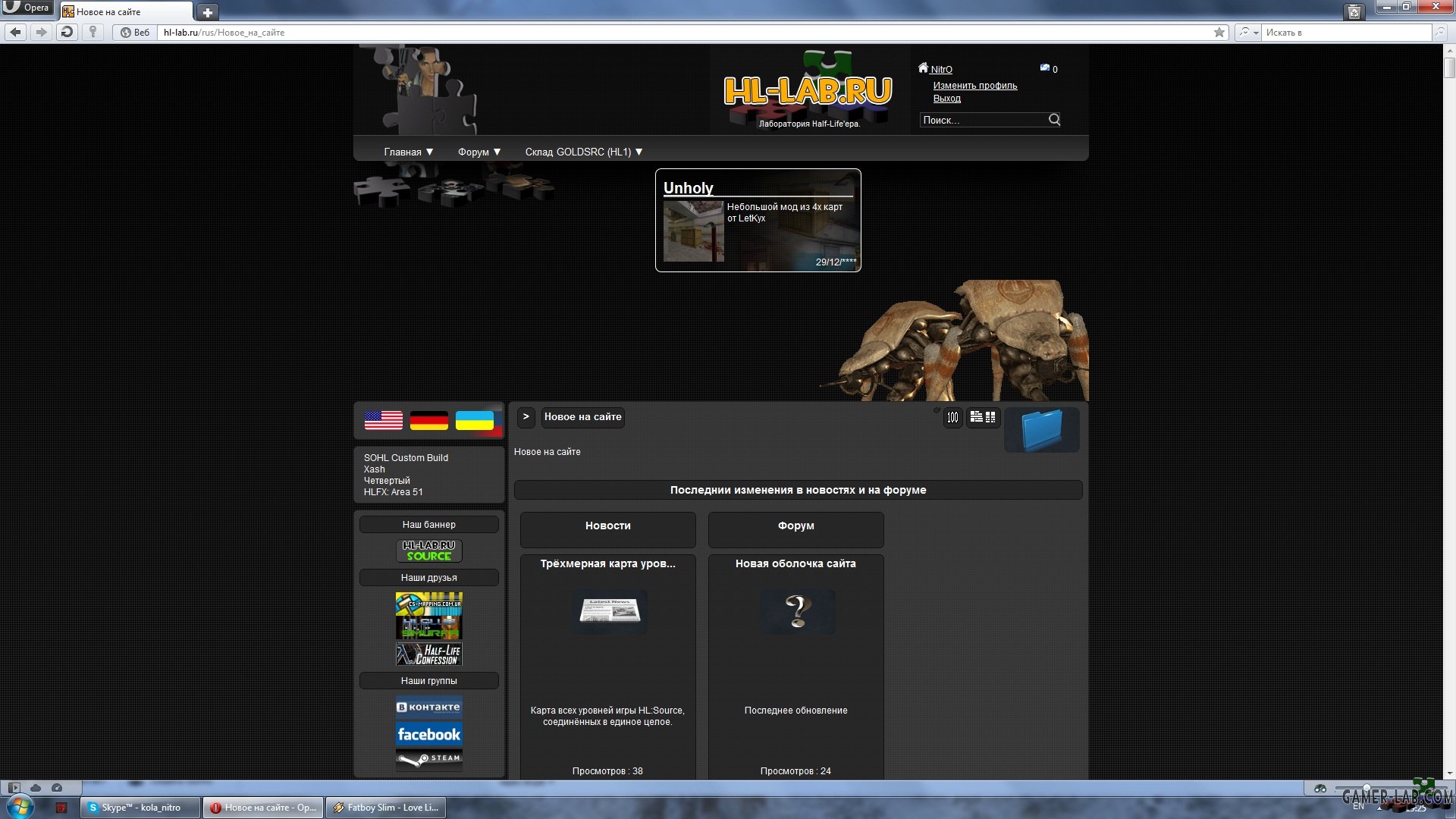Open the Half-Life Confession banner

coord(429,654)
